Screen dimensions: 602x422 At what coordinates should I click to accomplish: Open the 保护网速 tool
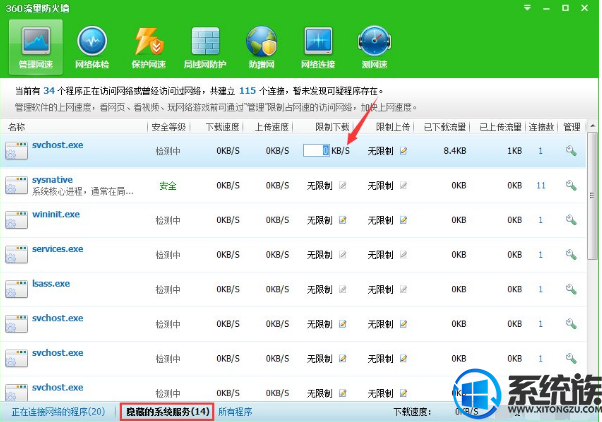pyautogui.click(x=149, y=47)
